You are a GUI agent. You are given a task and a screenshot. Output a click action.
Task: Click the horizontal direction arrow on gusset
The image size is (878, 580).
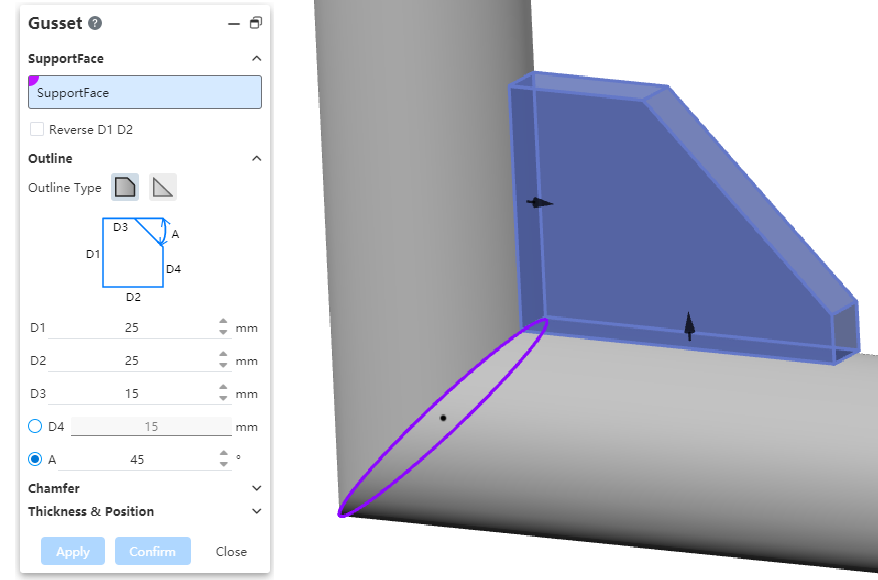click(x=539, y=203)
